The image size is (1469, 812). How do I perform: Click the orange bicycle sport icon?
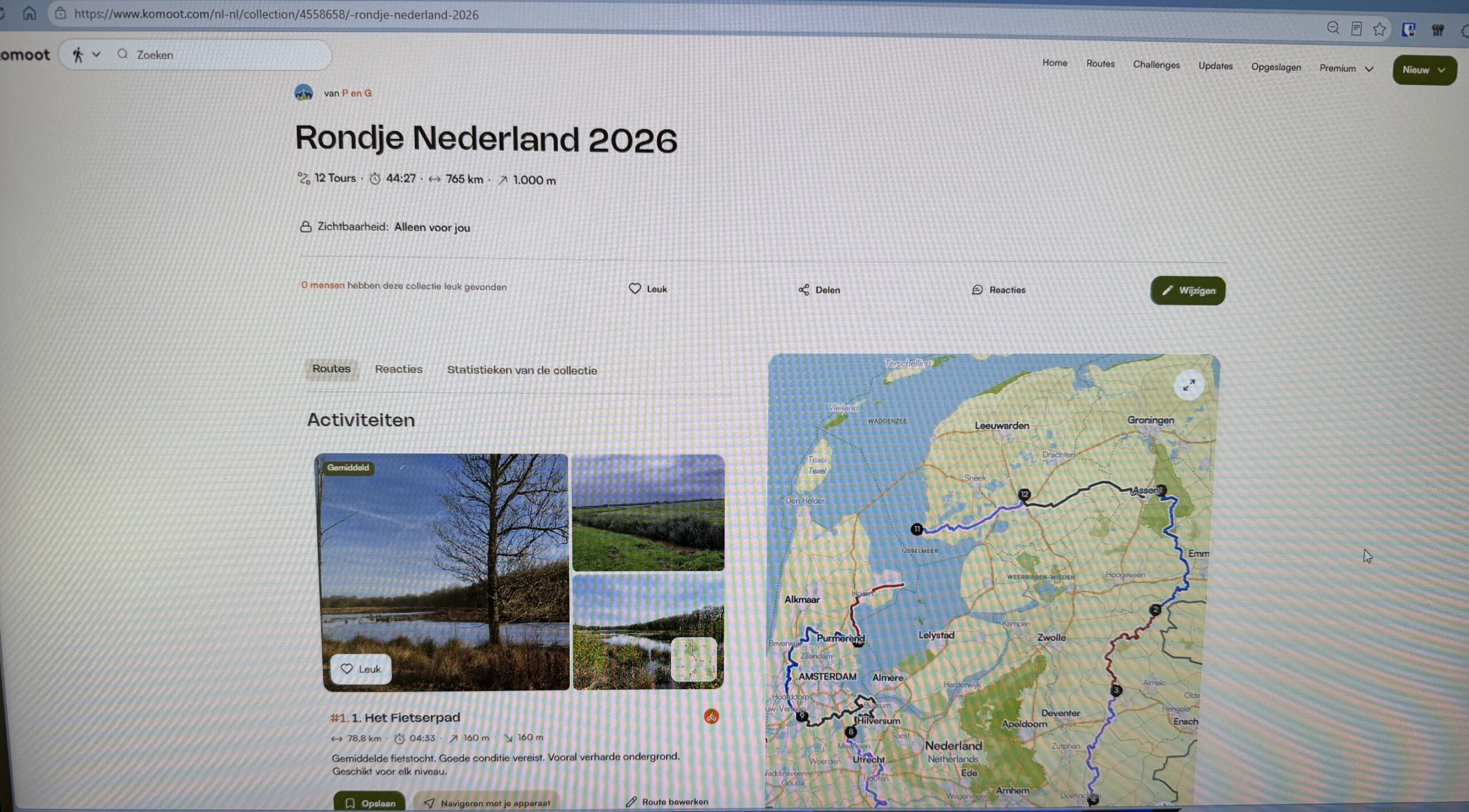coord(712,716)
